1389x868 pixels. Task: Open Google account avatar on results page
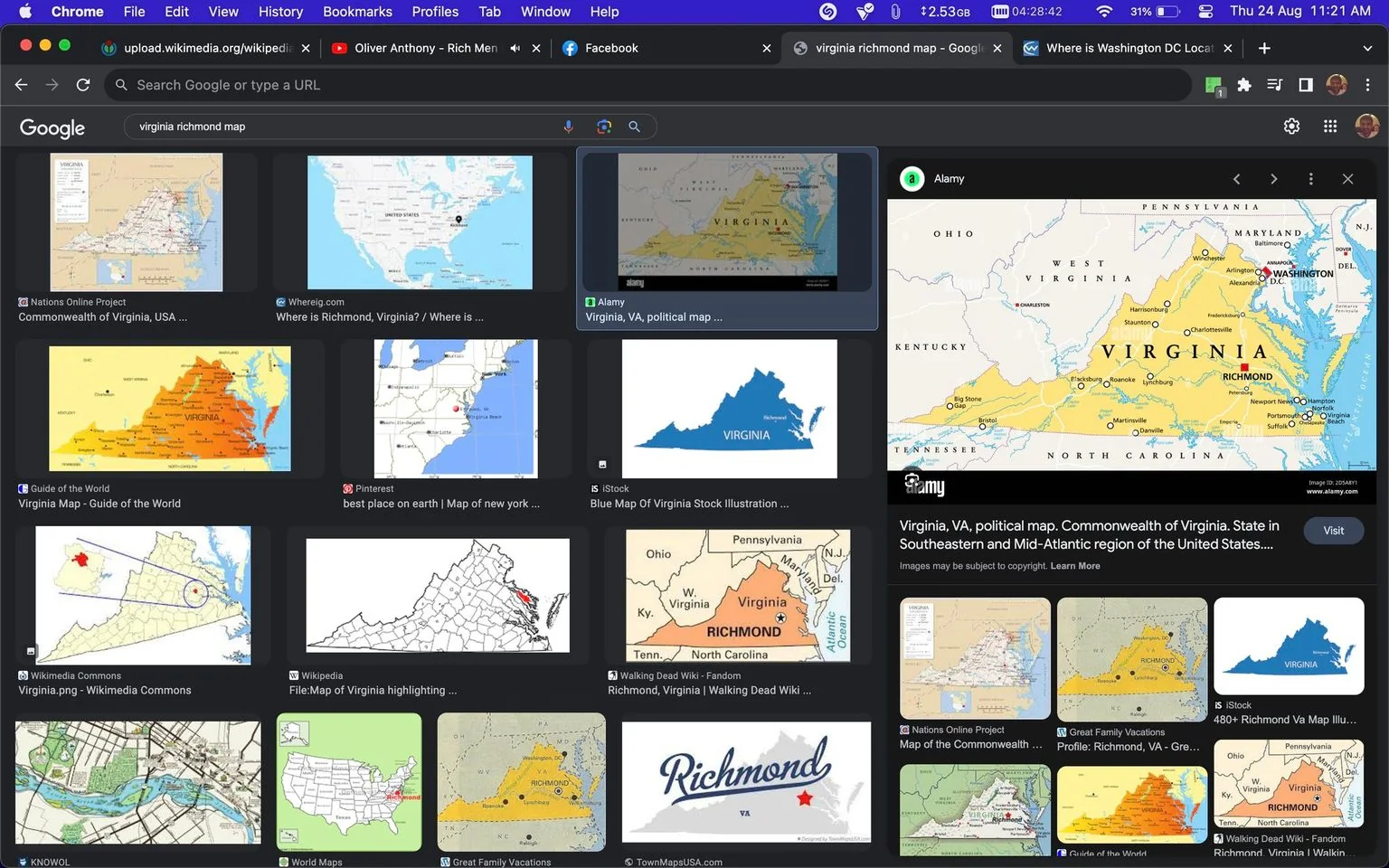tap(1366, 127)
